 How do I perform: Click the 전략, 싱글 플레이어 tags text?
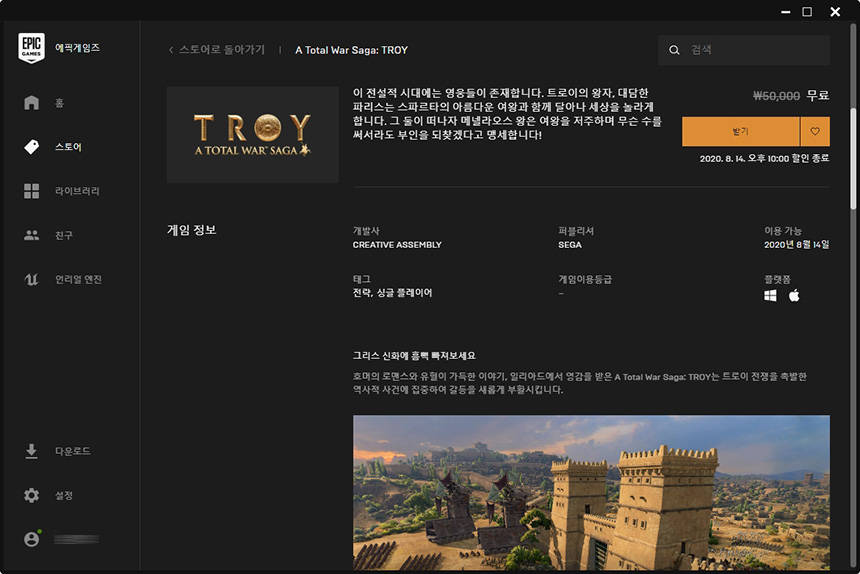pos(392,293)
